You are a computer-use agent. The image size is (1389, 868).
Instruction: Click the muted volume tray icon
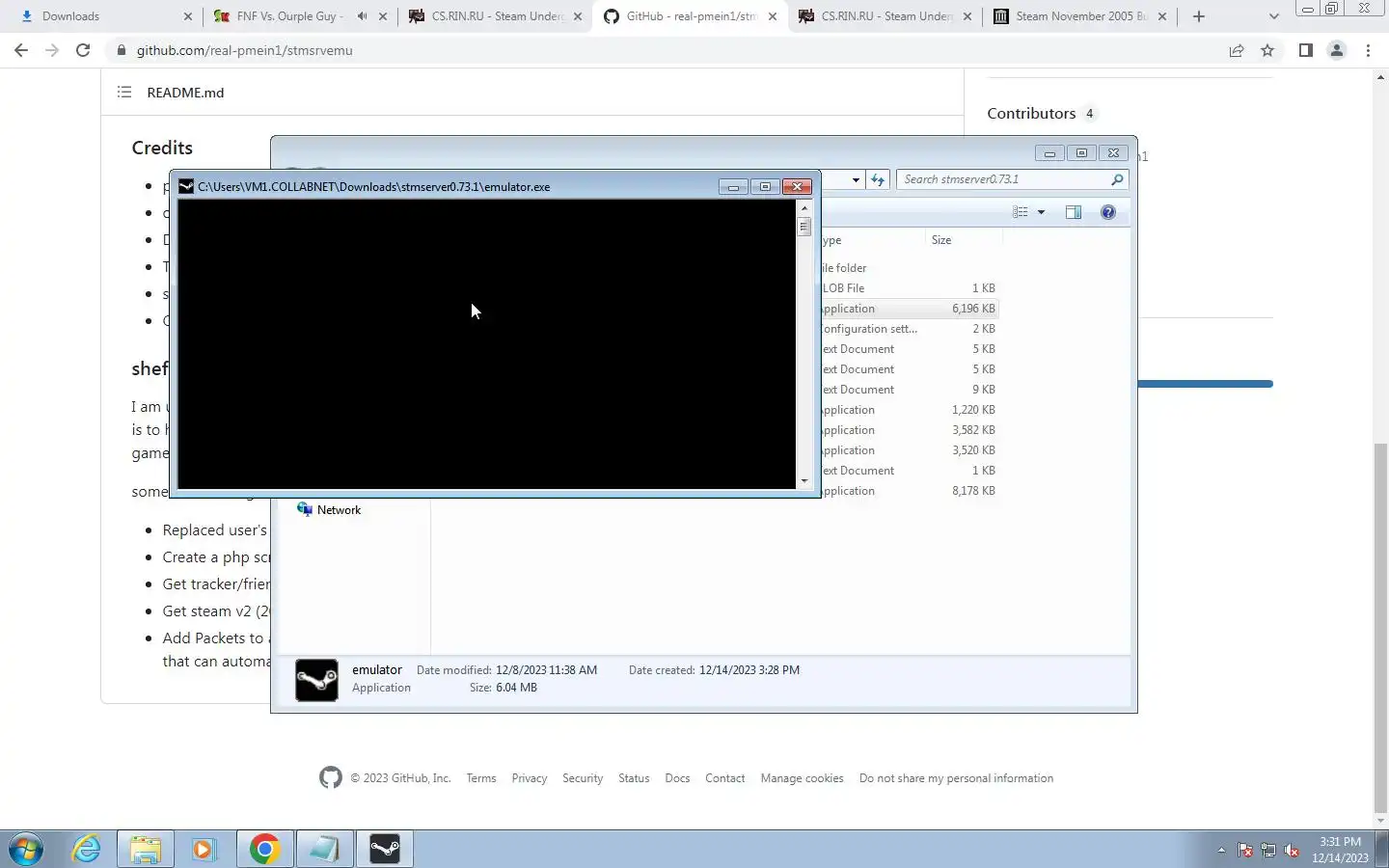[x=1292, y=851]
